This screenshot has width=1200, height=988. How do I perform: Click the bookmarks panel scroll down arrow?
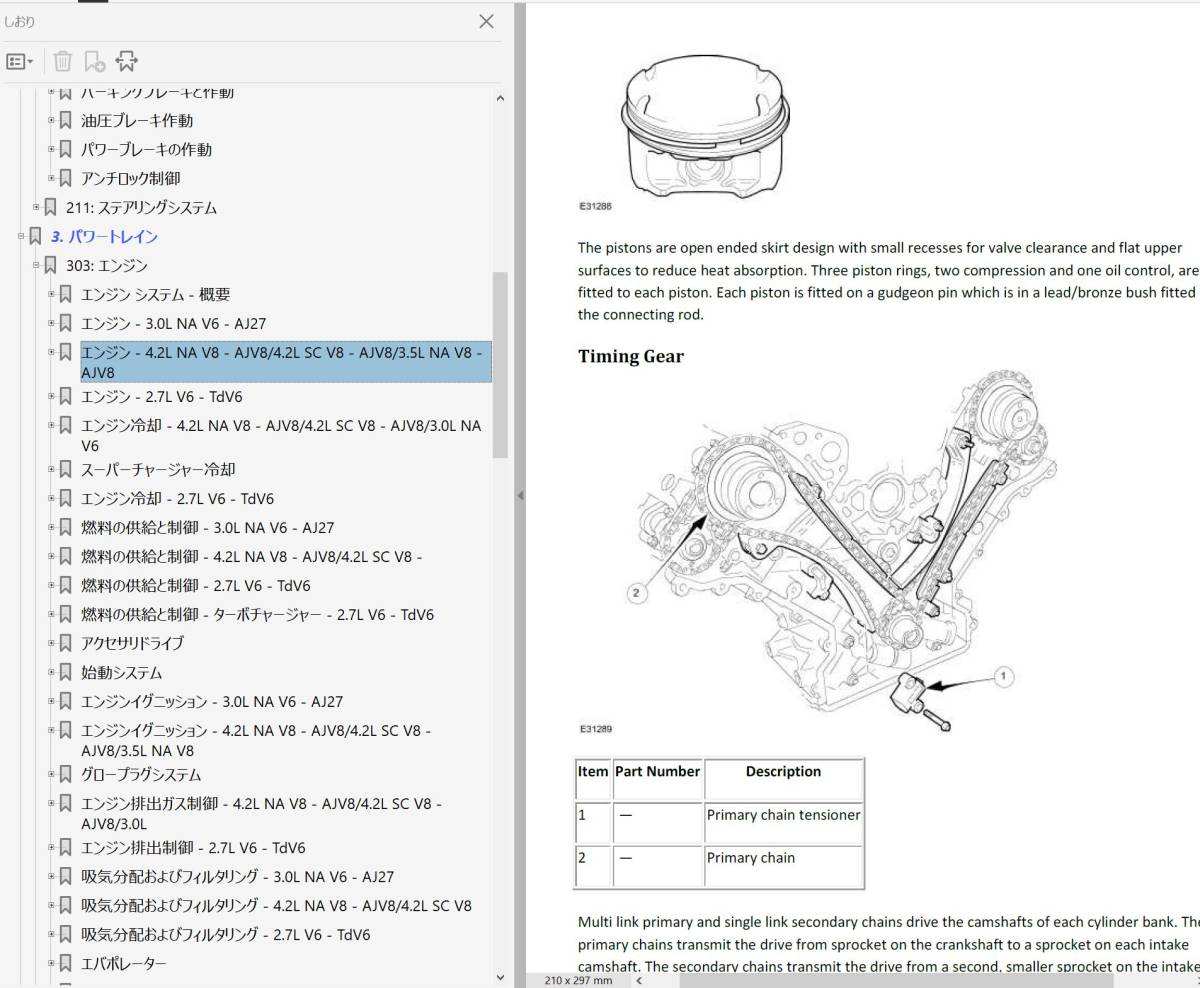(x=500, y=977)
